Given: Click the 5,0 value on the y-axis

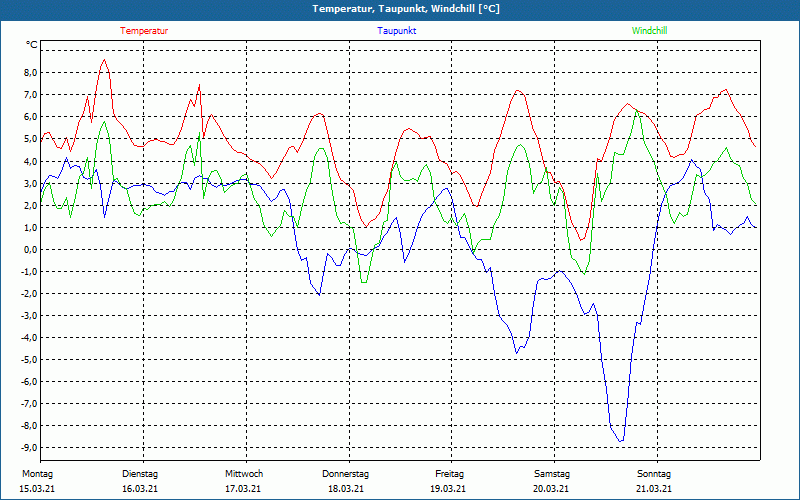Looking at the screenshot, I should tap(31, 139).
